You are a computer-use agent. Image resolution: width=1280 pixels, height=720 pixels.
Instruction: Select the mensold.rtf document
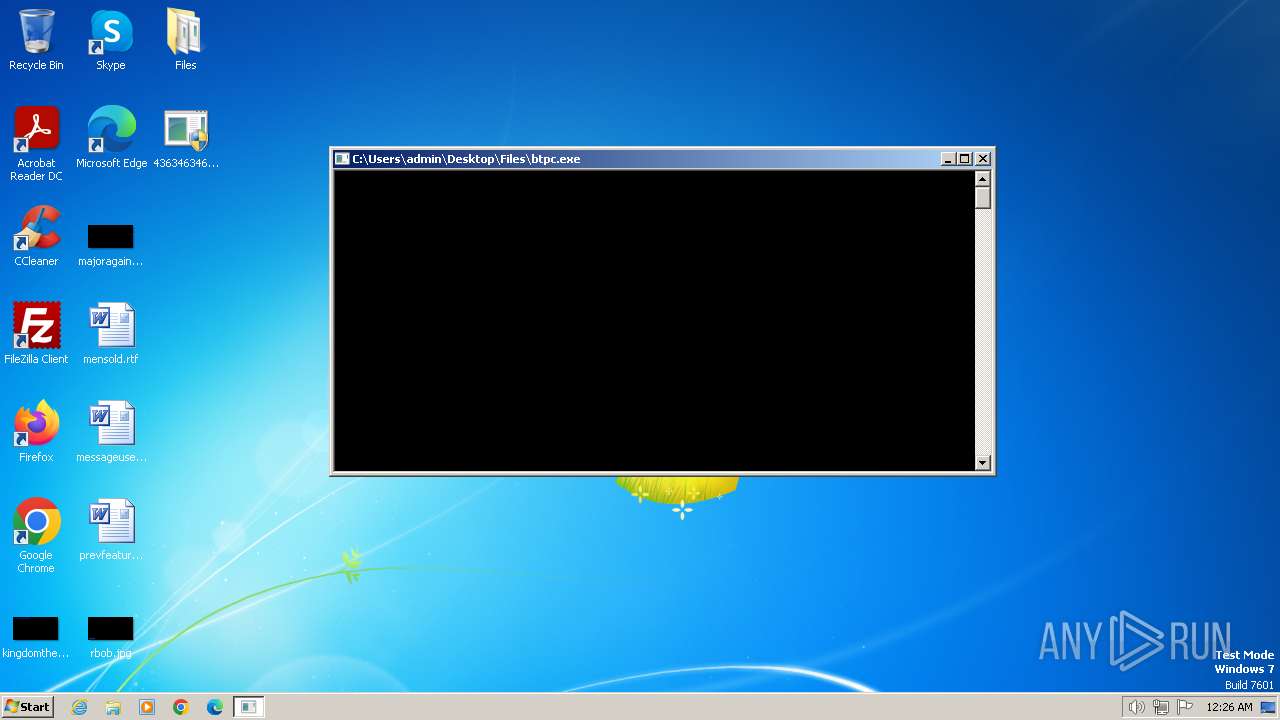coord(111,333)
